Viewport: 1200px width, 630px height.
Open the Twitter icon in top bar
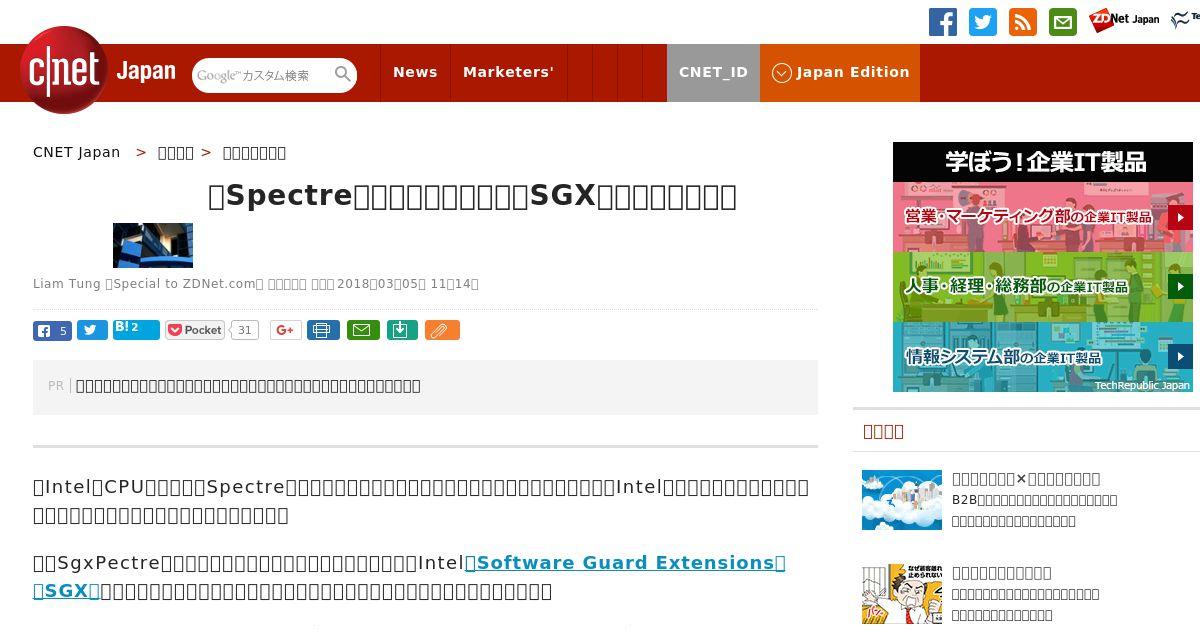pyautogui.click(x=983, y=22)
